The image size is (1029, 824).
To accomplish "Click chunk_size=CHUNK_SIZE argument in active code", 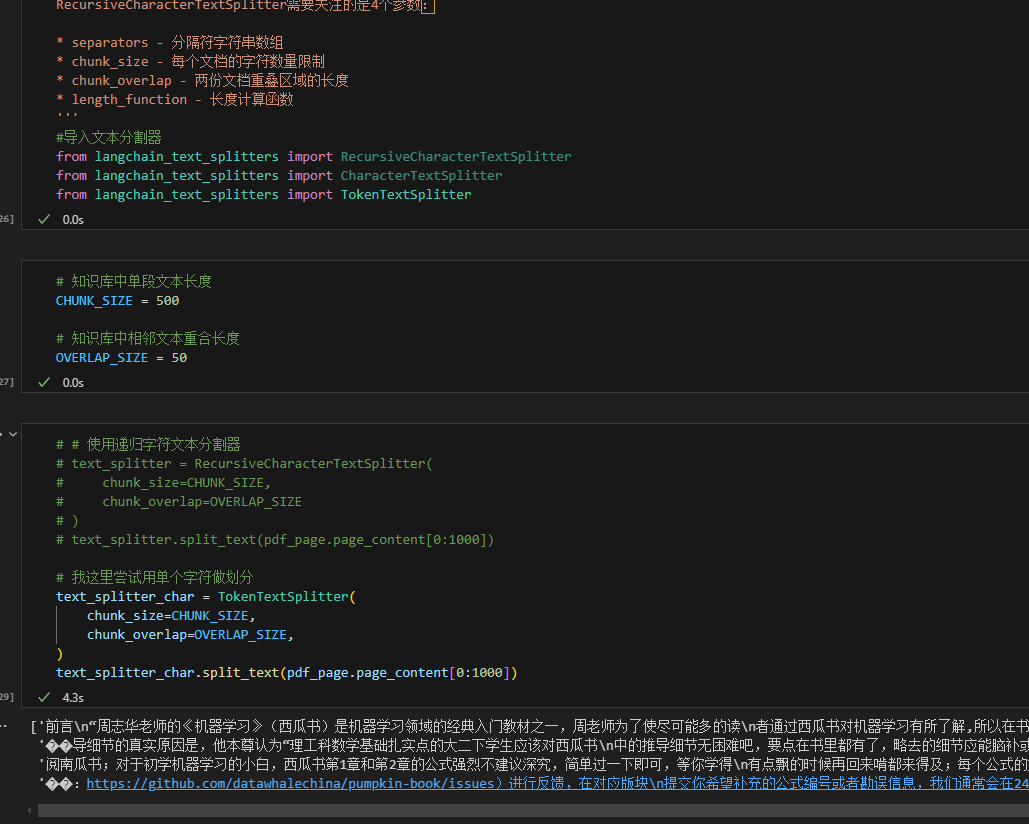I will click(171, 615).
